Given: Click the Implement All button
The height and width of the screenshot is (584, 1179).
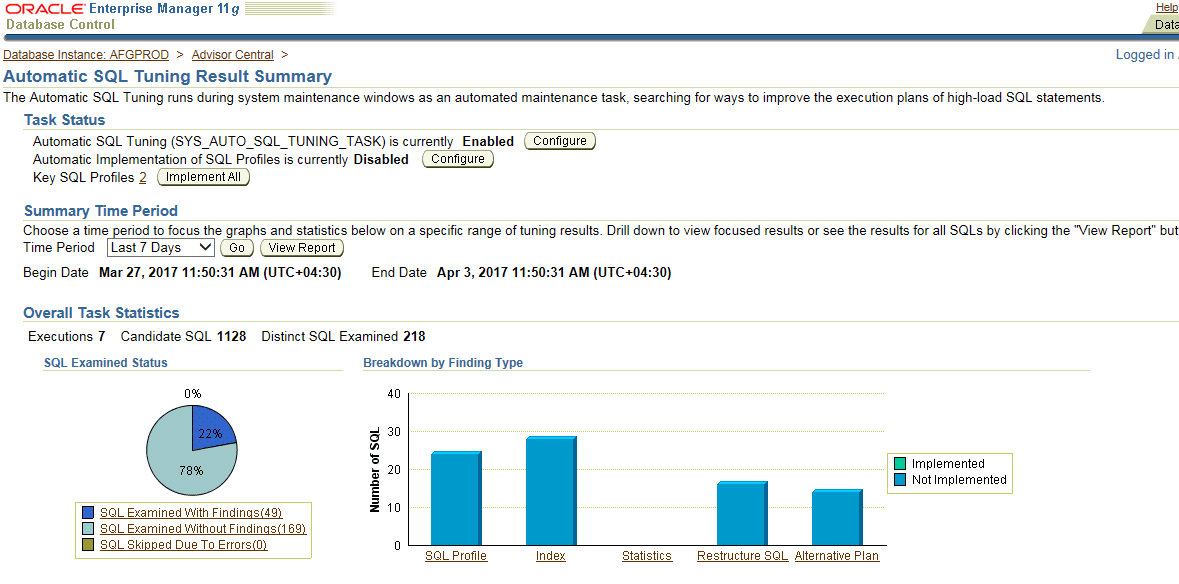Looking at the screenshot, I should (x=203, y=177).
